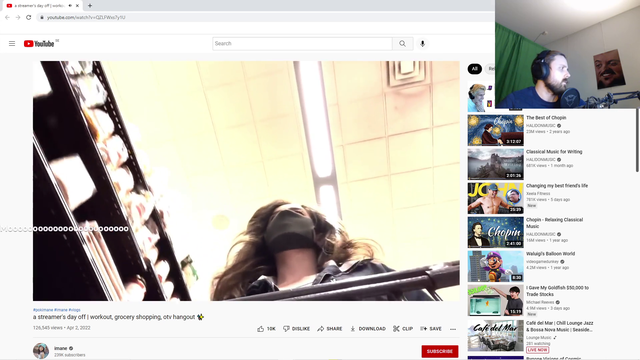Open the Michael Reeves channel name
The image size is (640, 360).
(x=540, y=302)
